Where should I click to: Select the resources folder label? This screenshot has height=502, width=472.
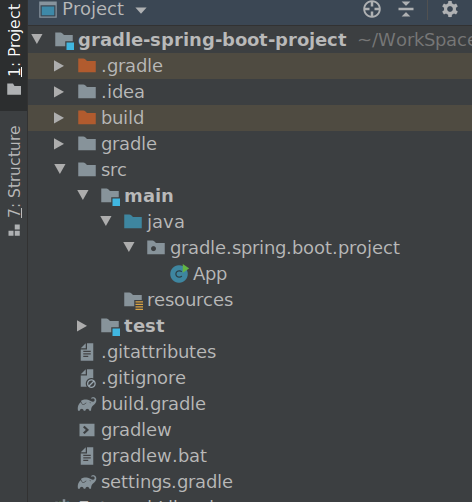(190, 300)
